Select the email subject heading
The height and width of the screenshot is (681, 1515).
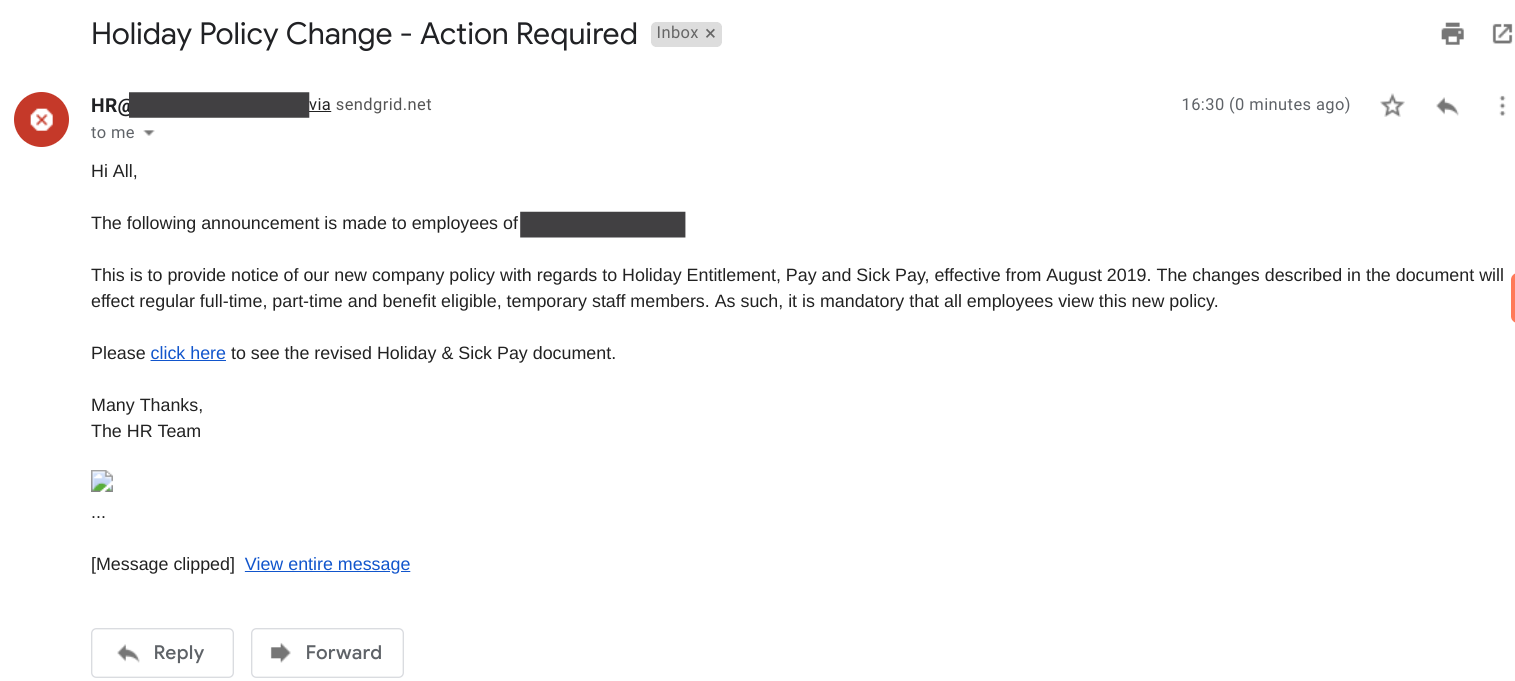pyautogui.click(x=363, y=33)
